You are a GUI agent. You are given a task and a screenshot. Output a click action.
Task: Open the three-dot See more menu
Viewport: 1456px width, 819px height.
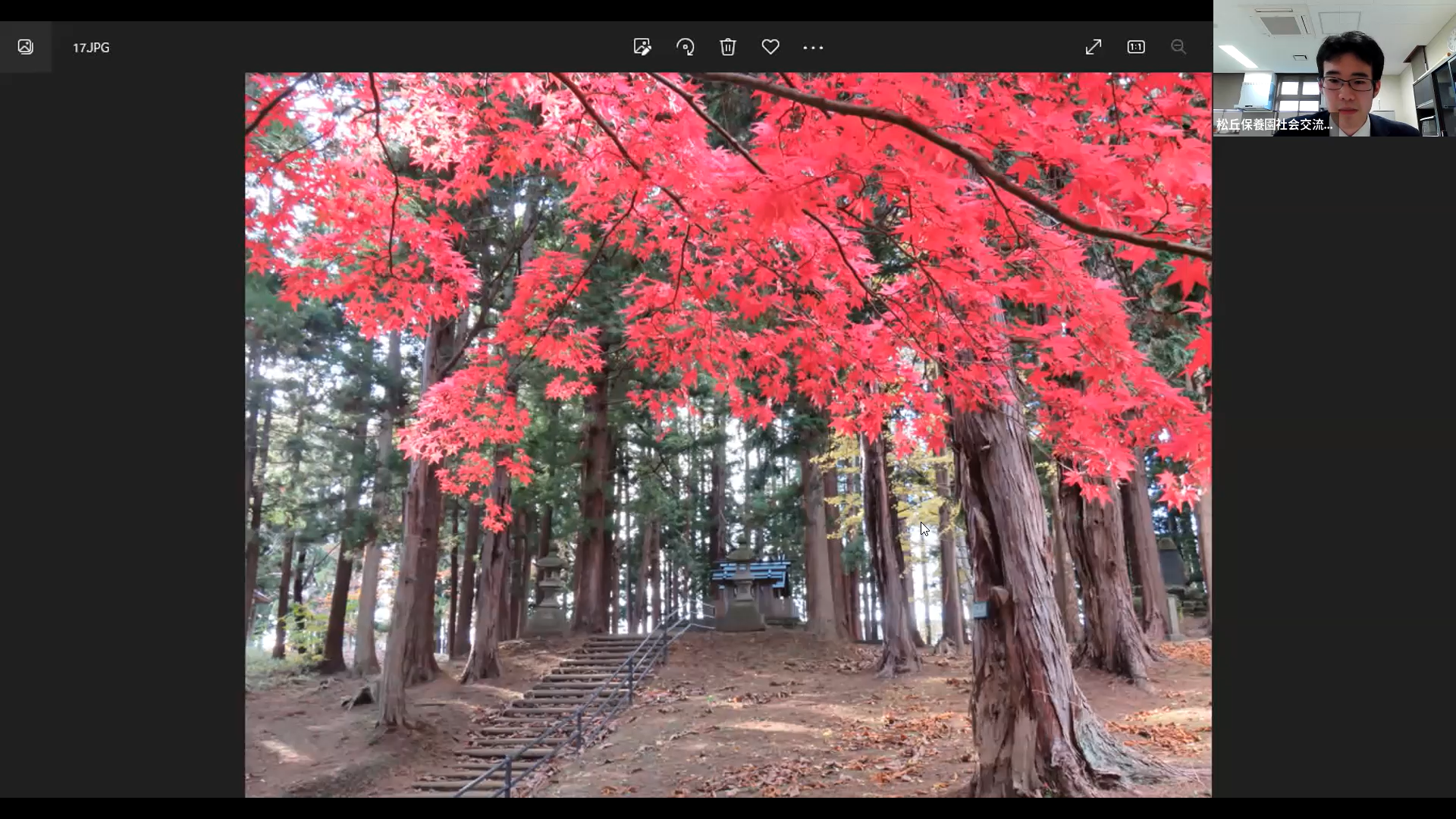click(813, 47)
